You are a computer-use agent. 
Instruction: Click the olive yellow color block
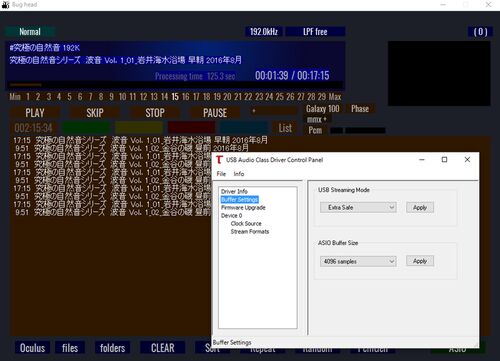click(x=139, y=128)
